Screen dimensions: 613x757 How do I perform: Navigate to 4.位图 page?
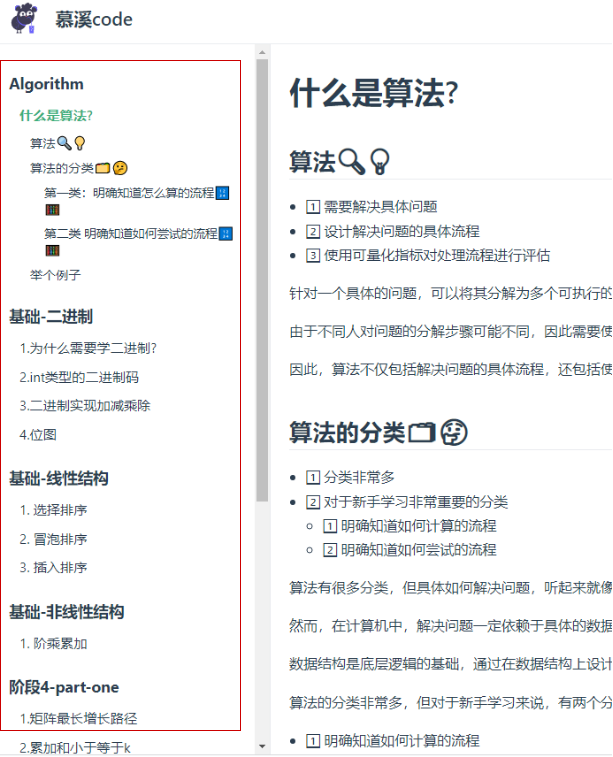[x=38, y=435]
